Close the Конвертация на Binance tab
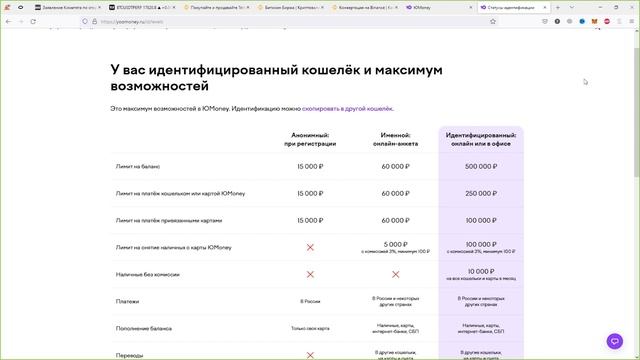This screenshot has width=640, height=360. tap(396, 7)
